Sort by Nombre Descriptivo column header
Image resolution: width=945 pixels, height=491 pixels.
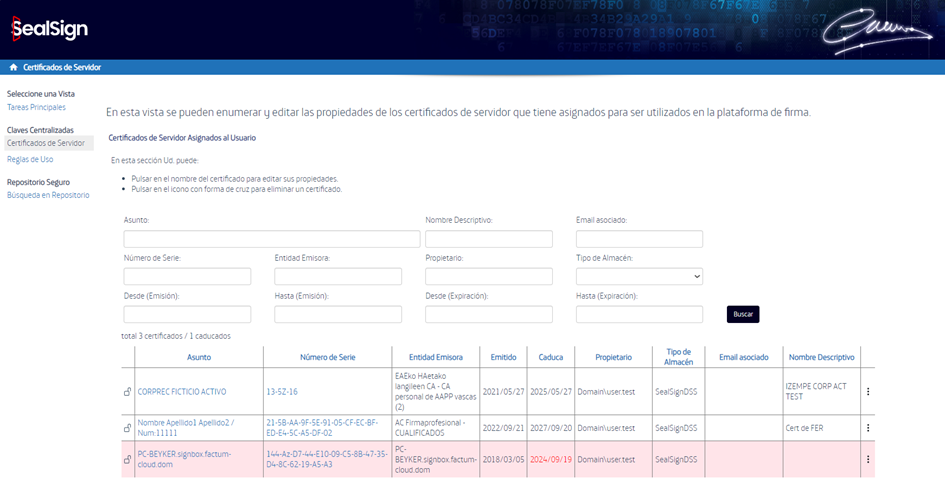pos(821,357)
